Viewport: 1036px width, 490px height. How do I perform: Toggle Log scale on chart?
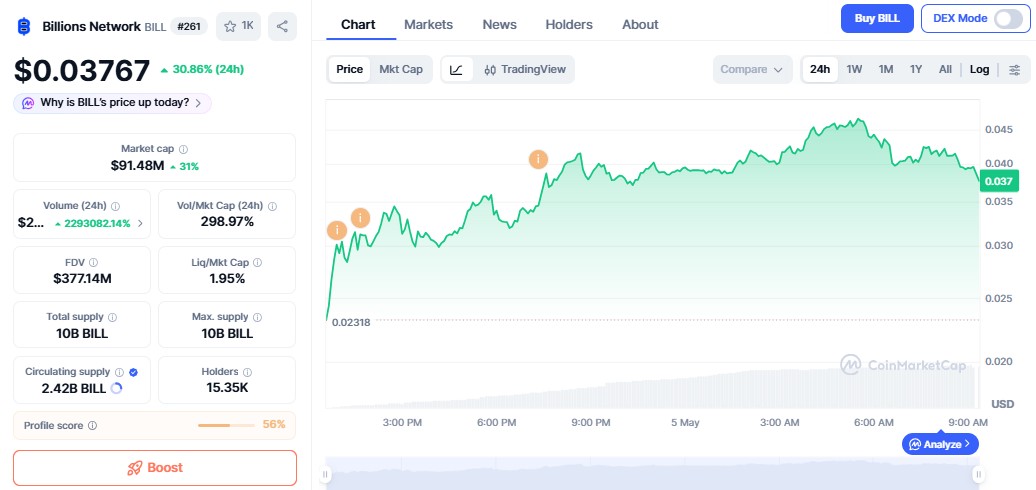pos(979,69)
